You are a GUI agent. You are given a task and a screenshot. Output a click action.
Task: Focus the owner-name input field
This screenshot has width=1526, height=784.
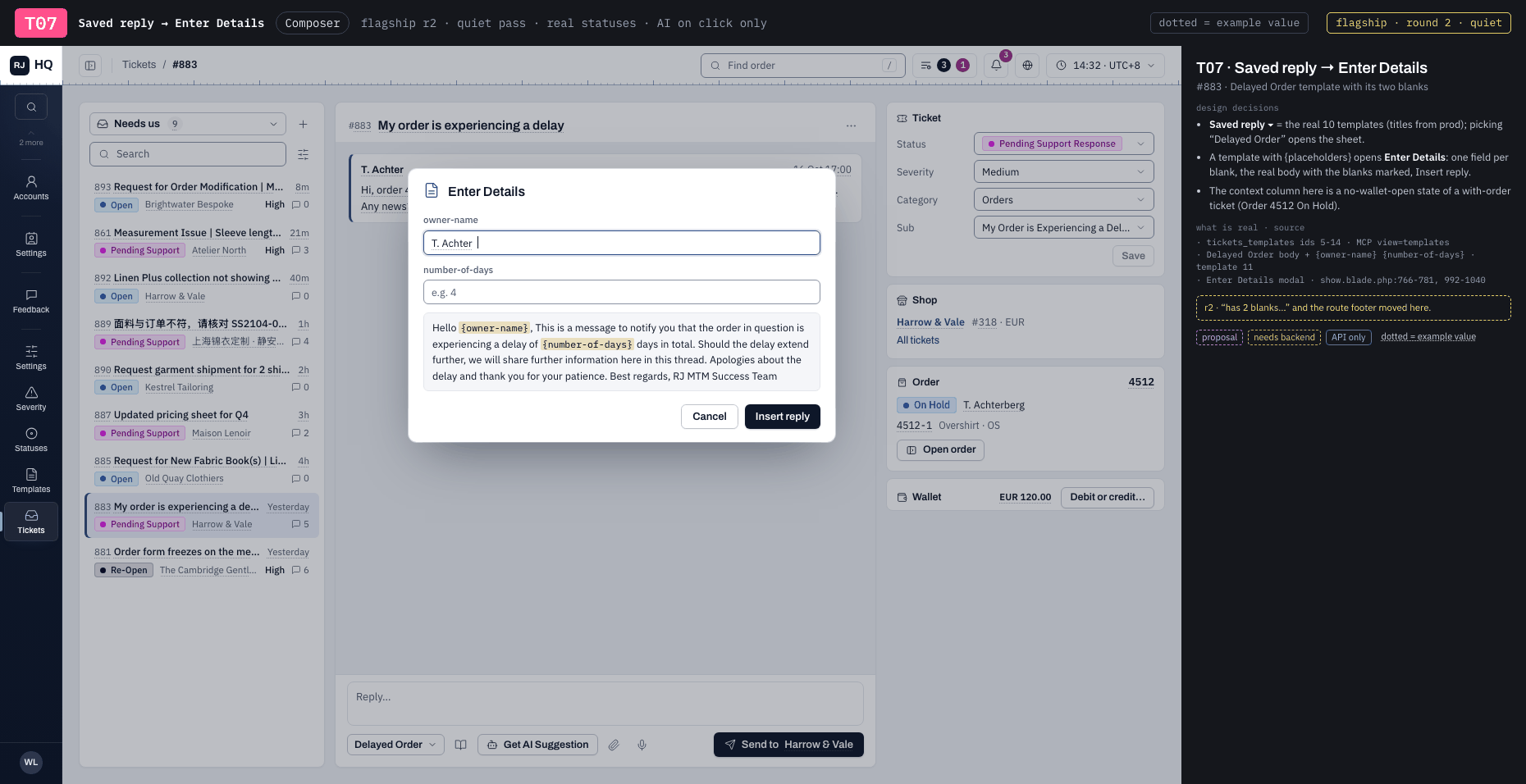click(622, 243)
